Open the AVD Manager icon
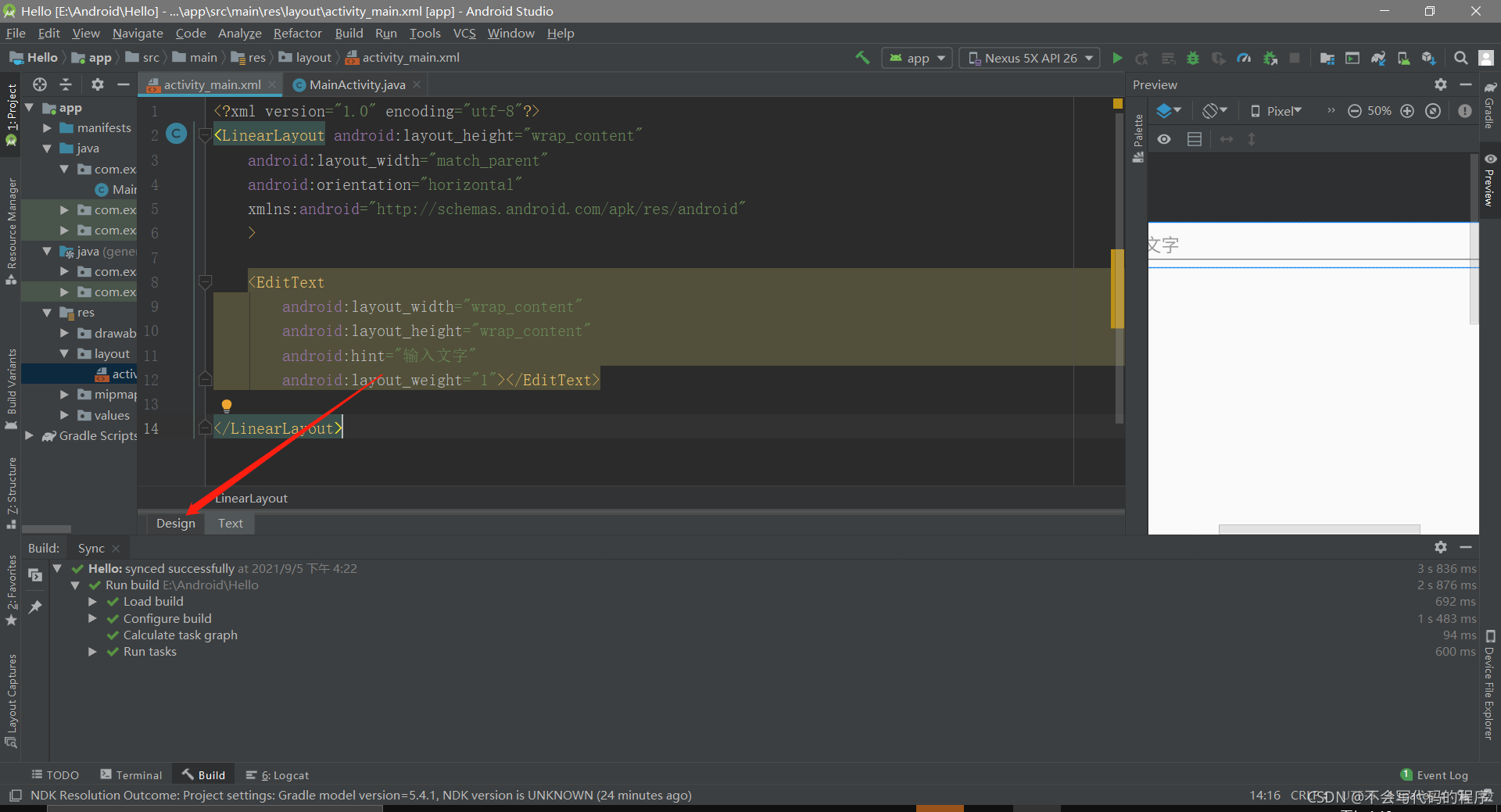This screenshot has height=812, width=1501. [1403, 58]
